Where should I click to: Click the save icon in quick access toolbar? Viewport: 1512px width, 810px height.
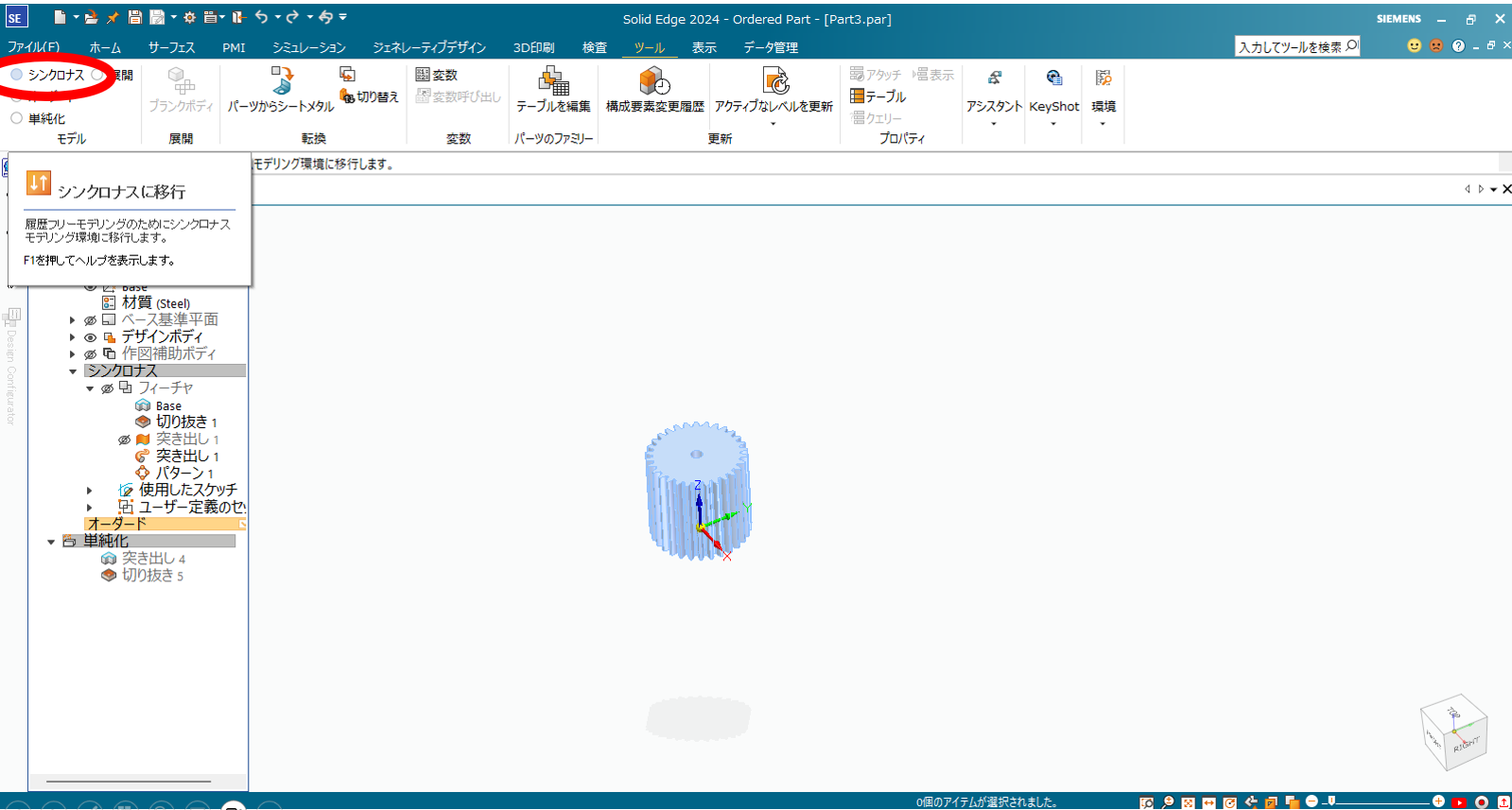click(135, 17)
